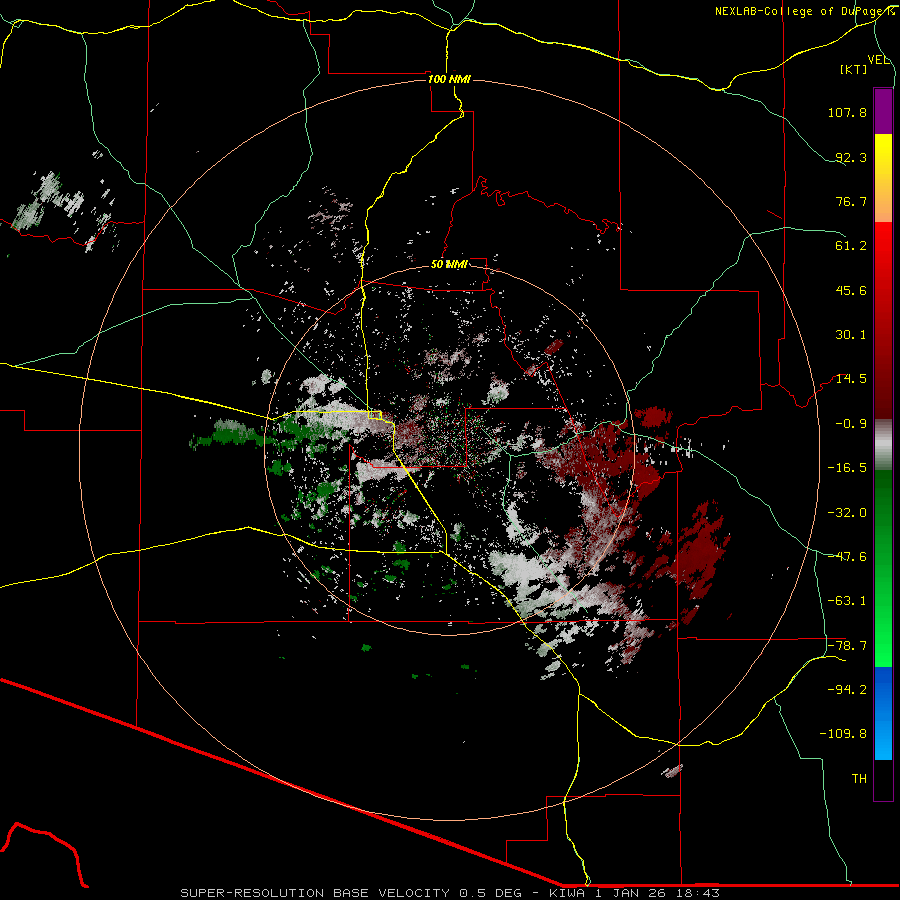Select the -78.7 legend value
This screenshot has width=900, height=900.
[847, 646]
